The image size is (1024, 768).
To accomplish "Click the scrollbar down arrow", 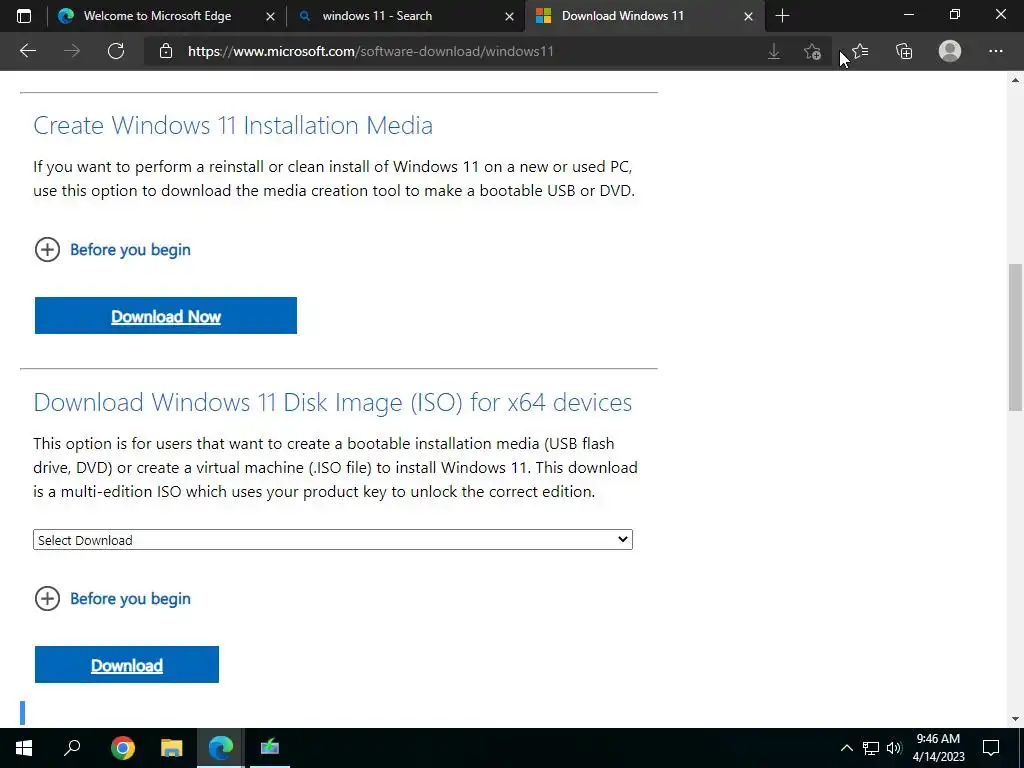I will coord(1015,719).
